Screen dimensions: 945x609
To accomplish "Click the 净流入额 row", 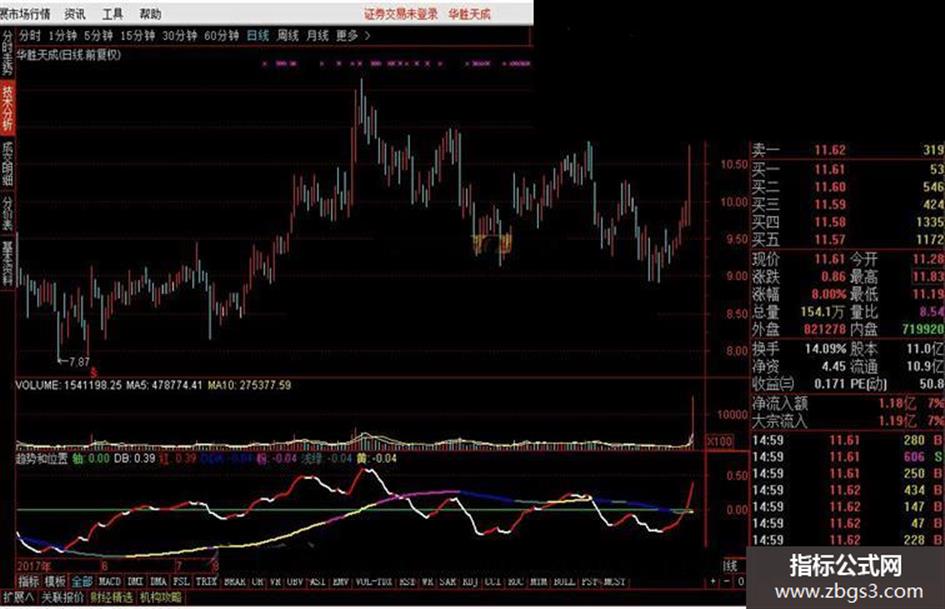I will 847,403.
